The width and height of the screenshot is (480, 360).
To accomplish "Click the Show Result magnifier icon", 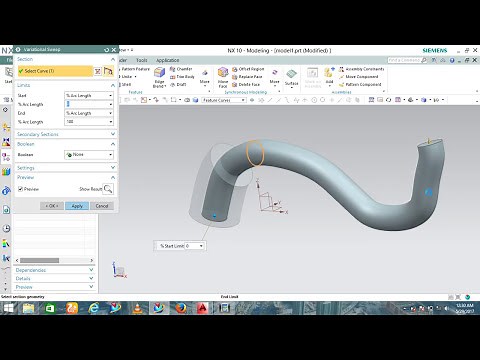I will (108, 189).
